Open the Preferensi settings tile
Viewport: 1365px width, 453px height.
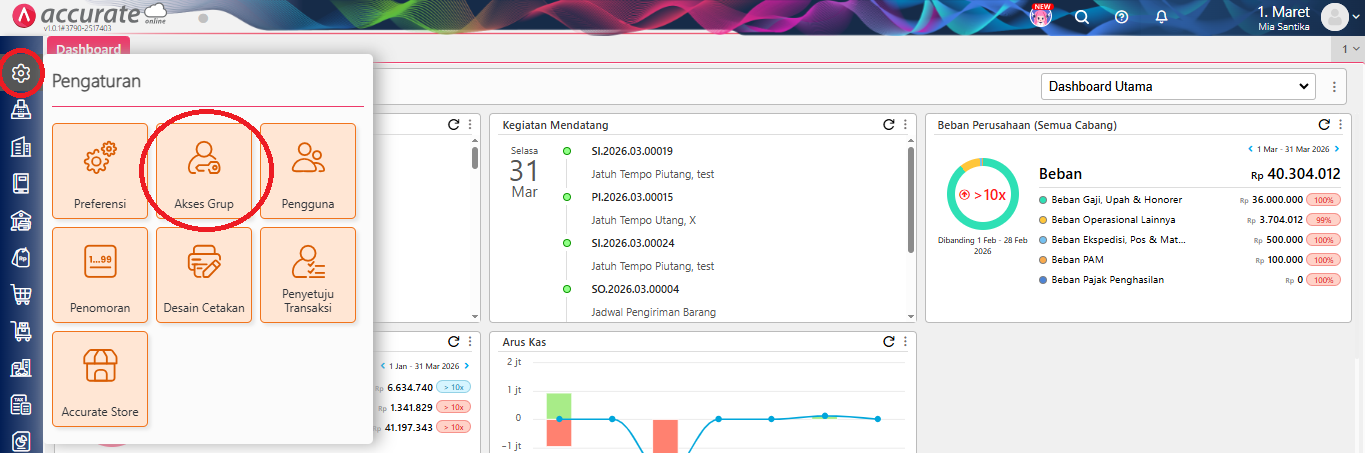point(100,170)
